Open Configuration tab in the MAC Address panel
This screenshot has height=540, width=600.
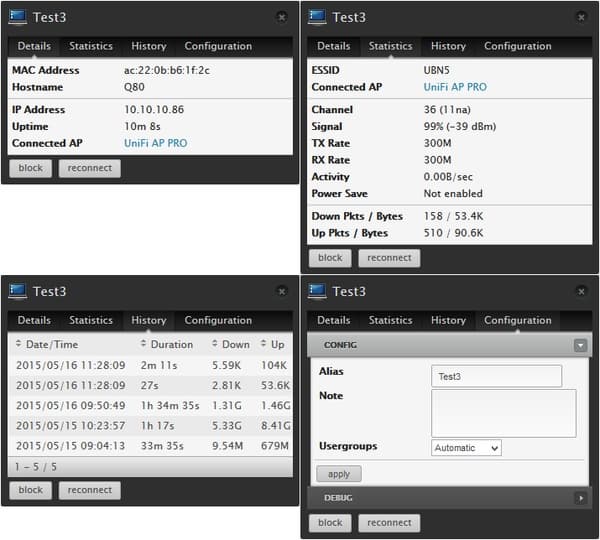pyautogui.click(x=218, y=46)
